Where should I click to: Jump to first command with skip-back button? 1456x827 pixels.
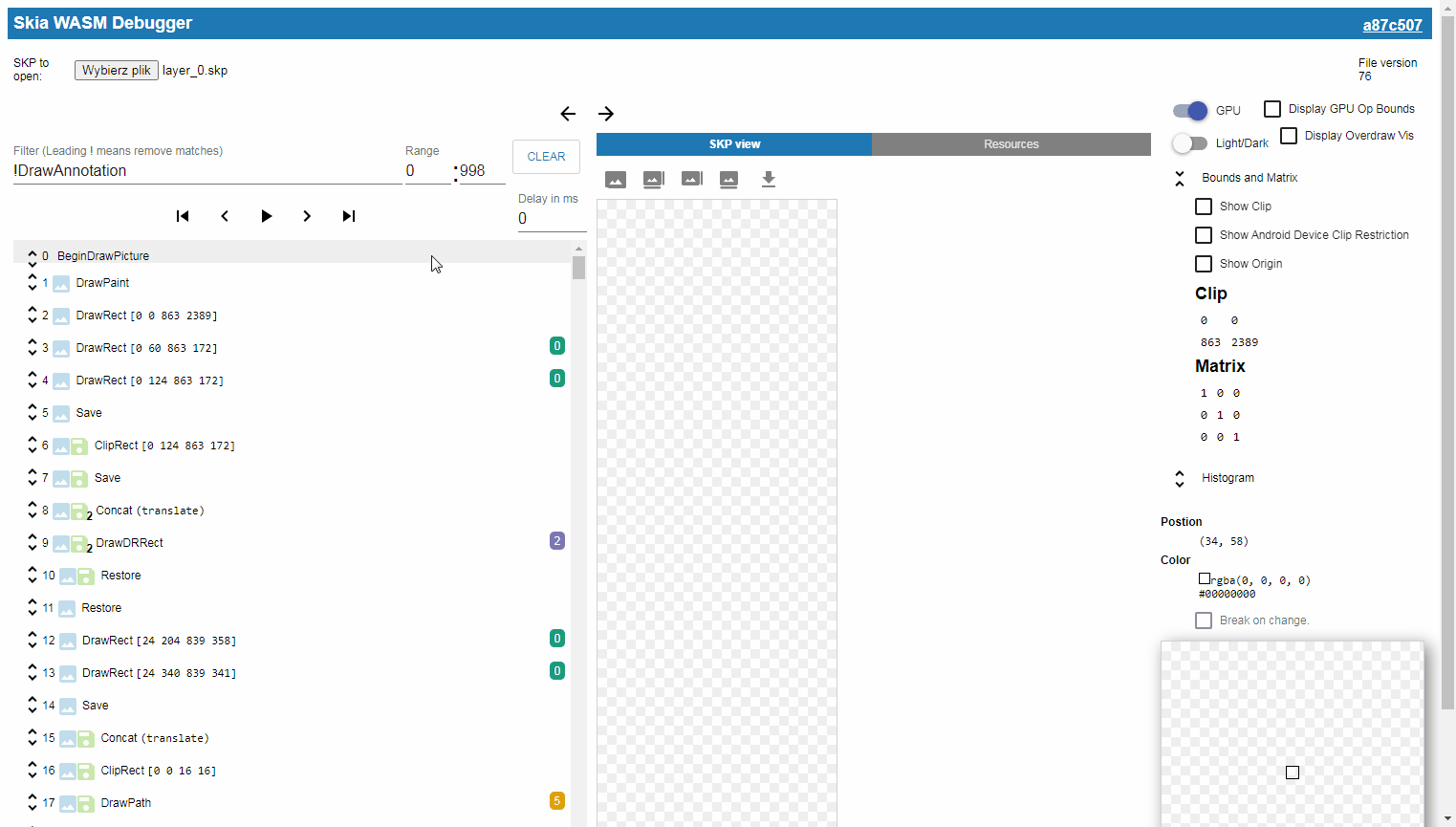[x=183, y=216]
